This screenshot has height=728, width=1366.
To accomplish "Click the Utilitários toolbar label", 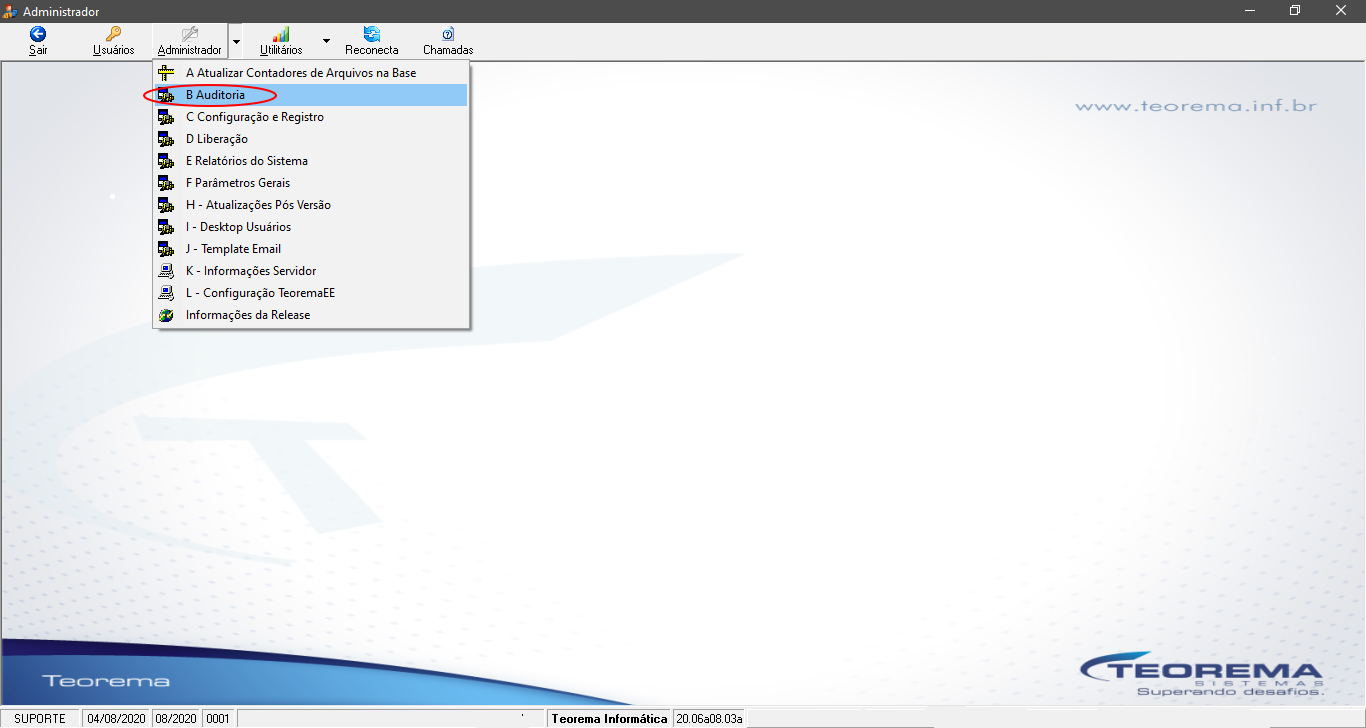I will pos(281,50).
